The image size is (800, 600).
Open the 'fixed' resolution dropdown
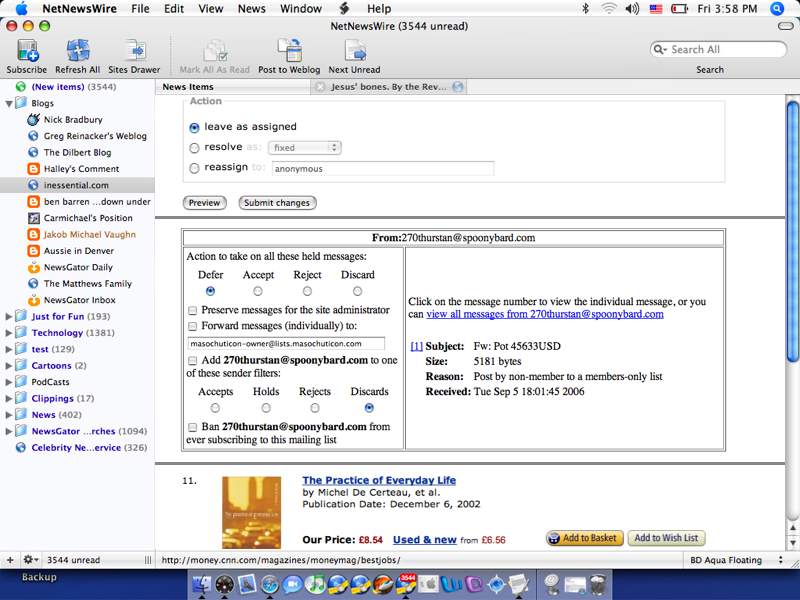pyautogui.click(x=305, y=148)
